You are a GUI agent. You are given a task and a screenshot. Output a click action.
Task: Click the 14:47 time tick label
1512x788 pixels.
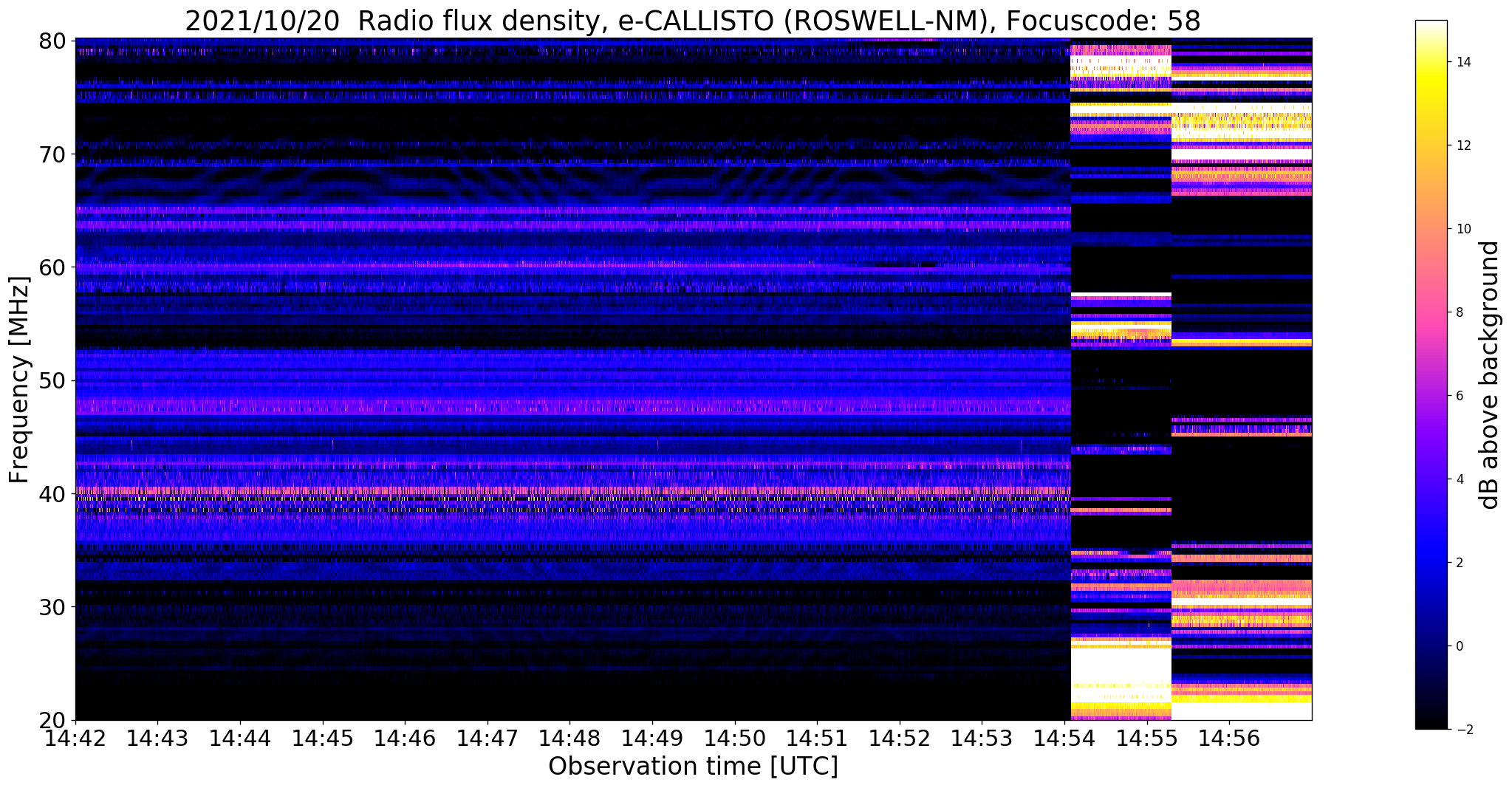(488, 738)
